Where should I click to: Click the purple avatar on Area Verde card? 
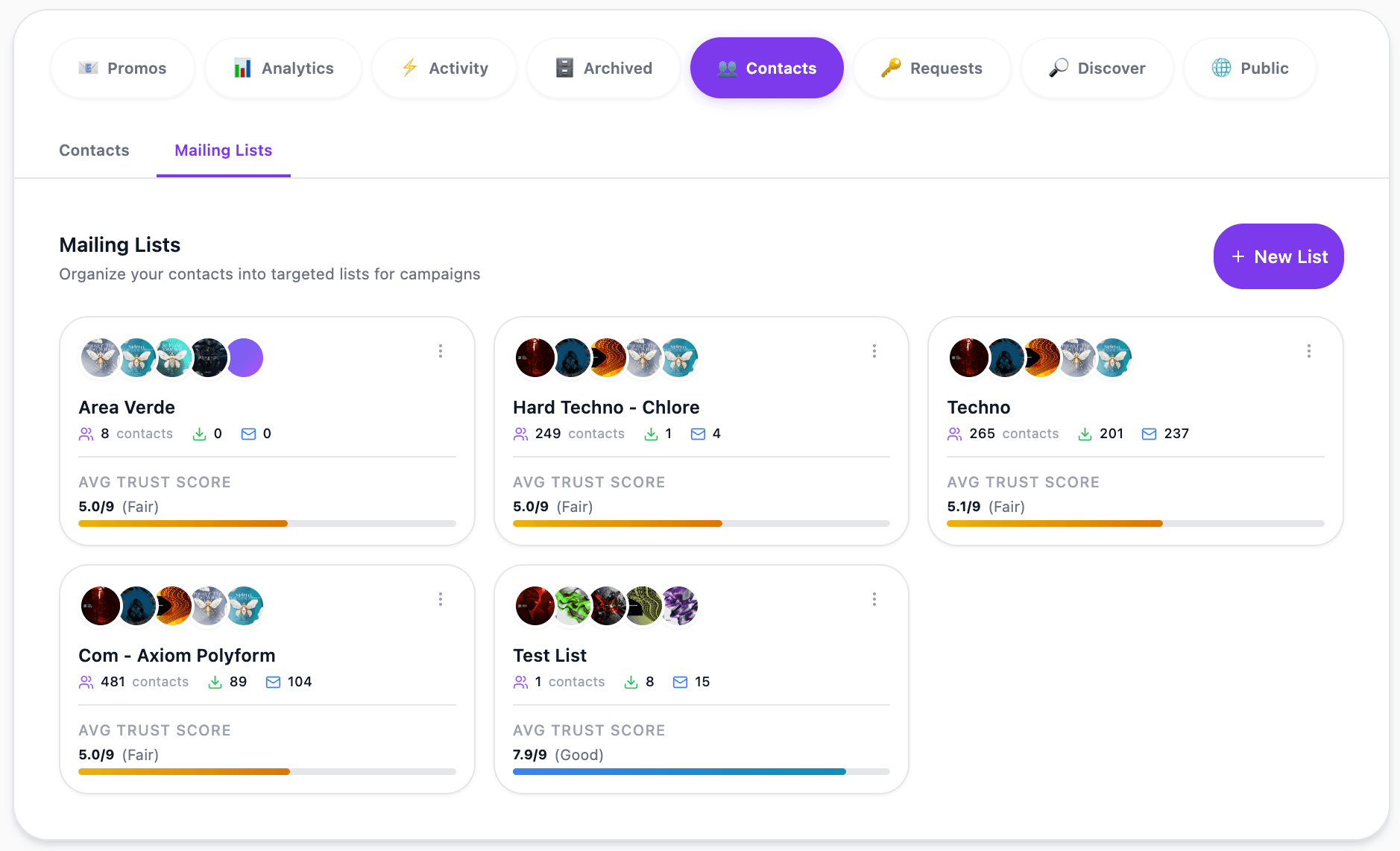click(245, 358)
